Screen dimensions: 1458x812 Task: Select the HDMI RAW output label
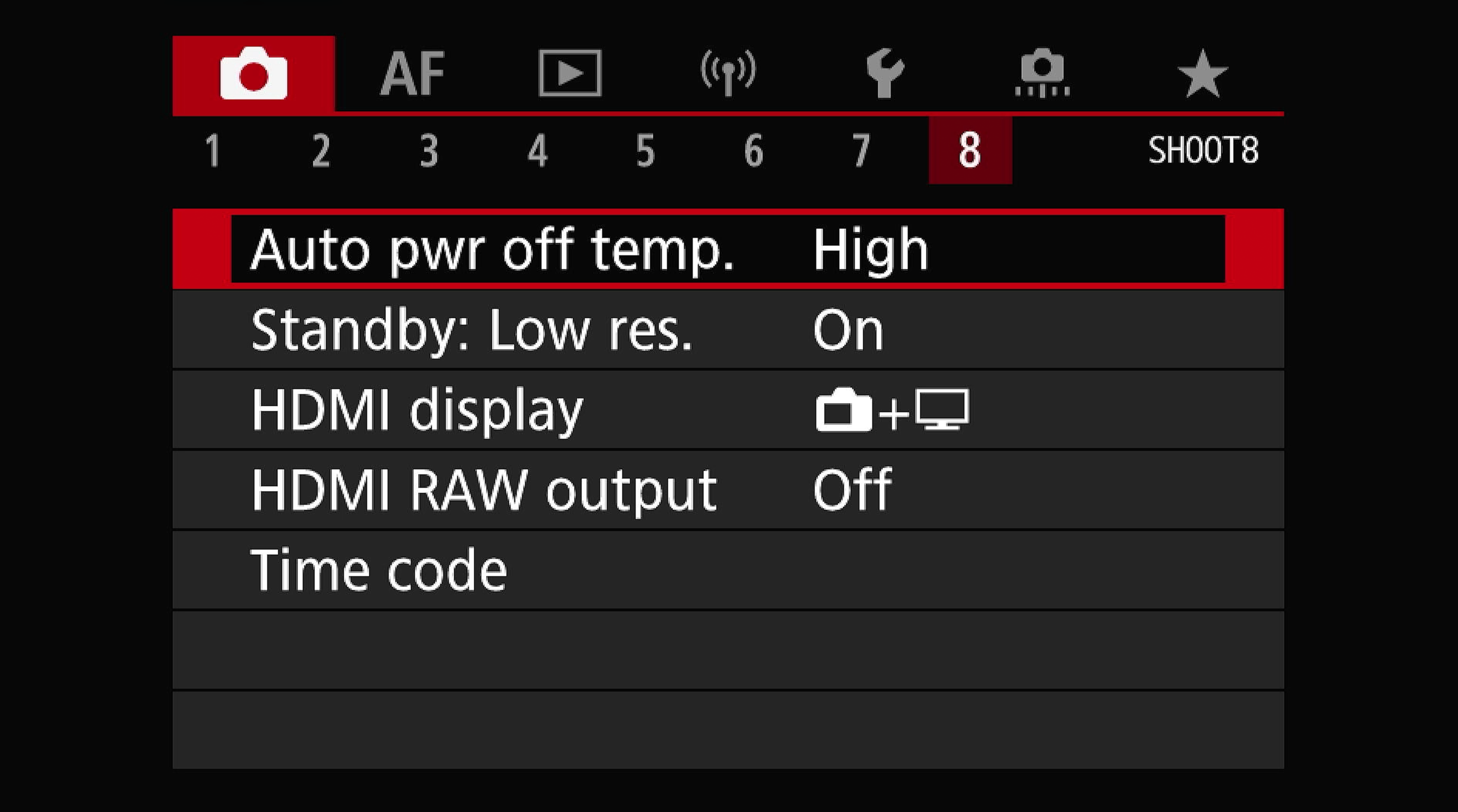tap(484, 490)
